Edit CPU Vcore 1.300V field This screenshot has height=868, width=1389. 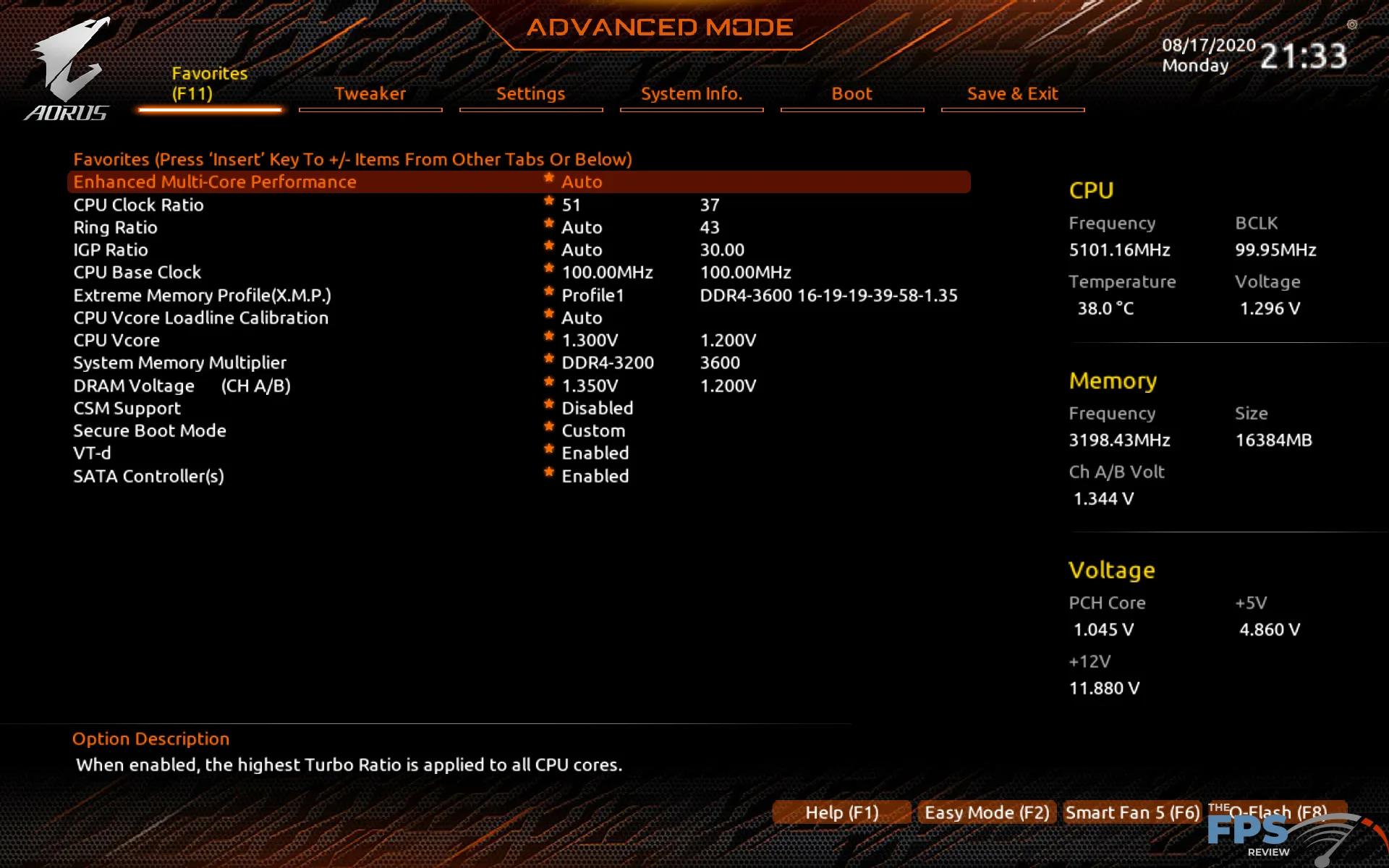(590, 341)
